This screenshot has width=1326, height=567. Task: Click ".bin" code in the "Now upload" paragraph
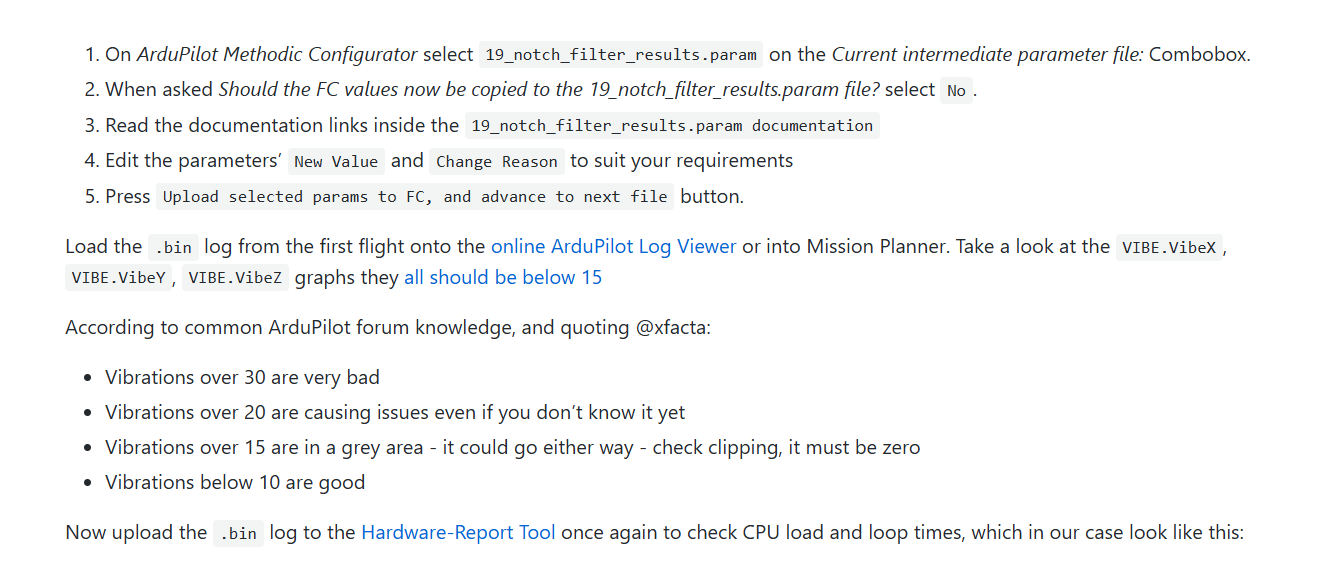point(239,533)
